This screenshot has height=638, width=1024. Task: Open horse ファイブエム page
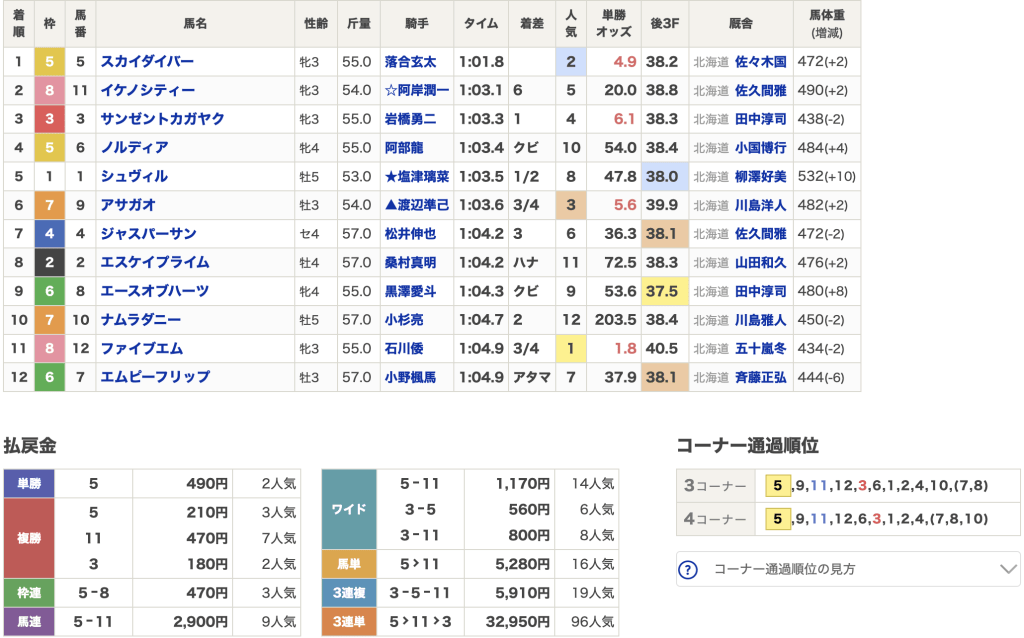(142, 349)
